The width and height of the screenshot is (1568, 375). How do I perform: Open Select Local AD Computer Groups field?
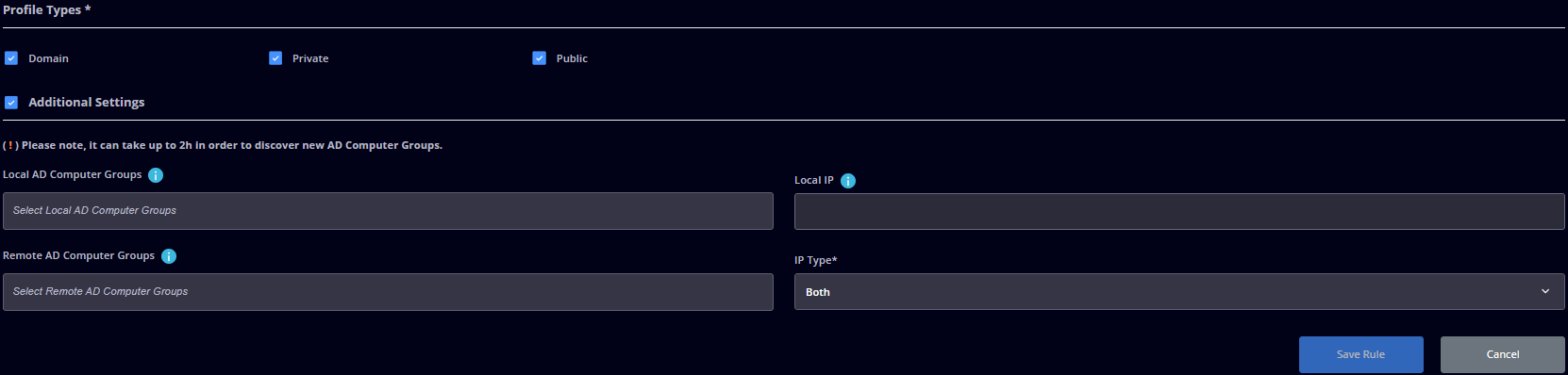pos(388,211)
